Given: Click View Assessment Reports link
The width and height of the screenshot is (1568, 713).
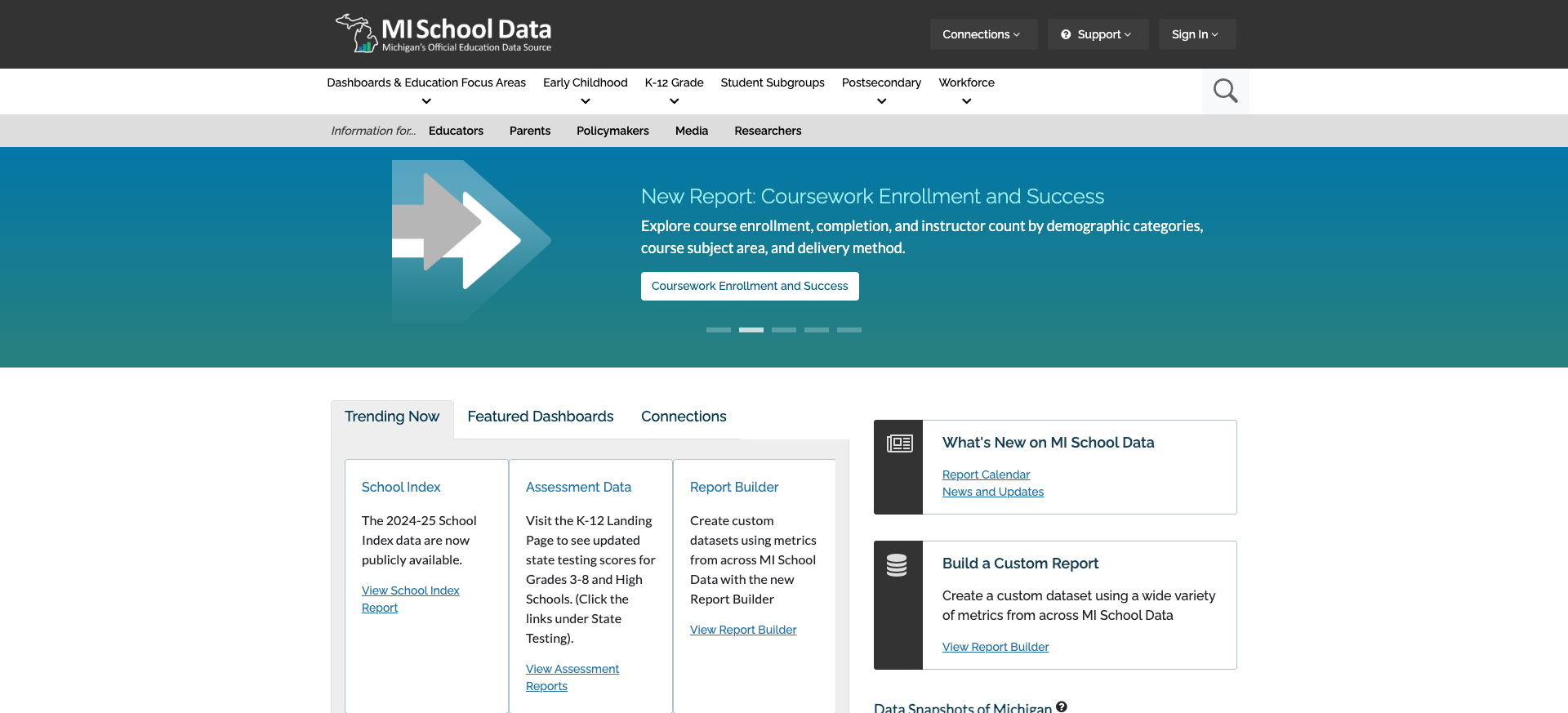Looking at the screenshot, I should [x=572, y=677].
